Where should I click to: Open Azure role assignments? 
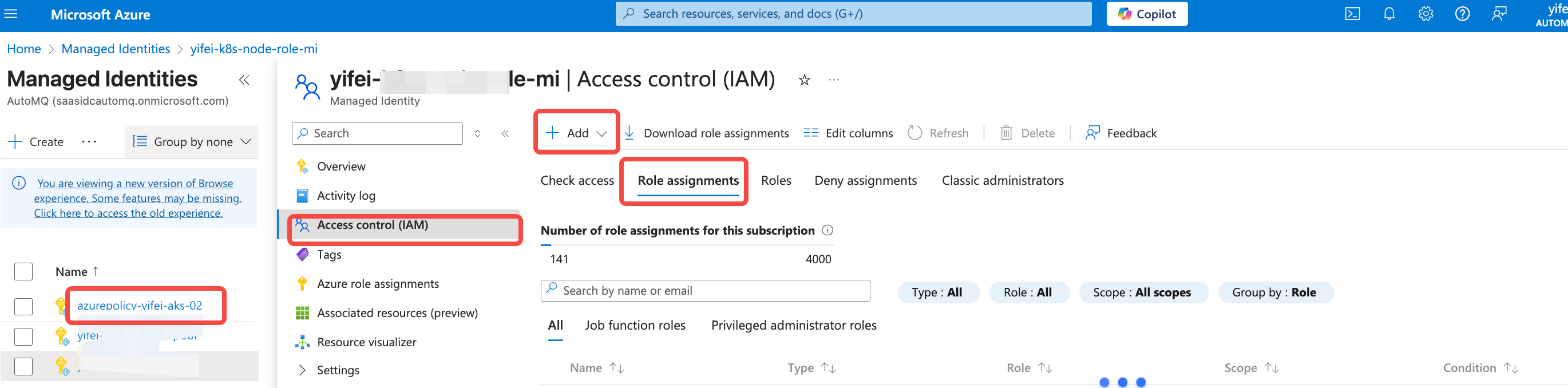coord(377,284)
